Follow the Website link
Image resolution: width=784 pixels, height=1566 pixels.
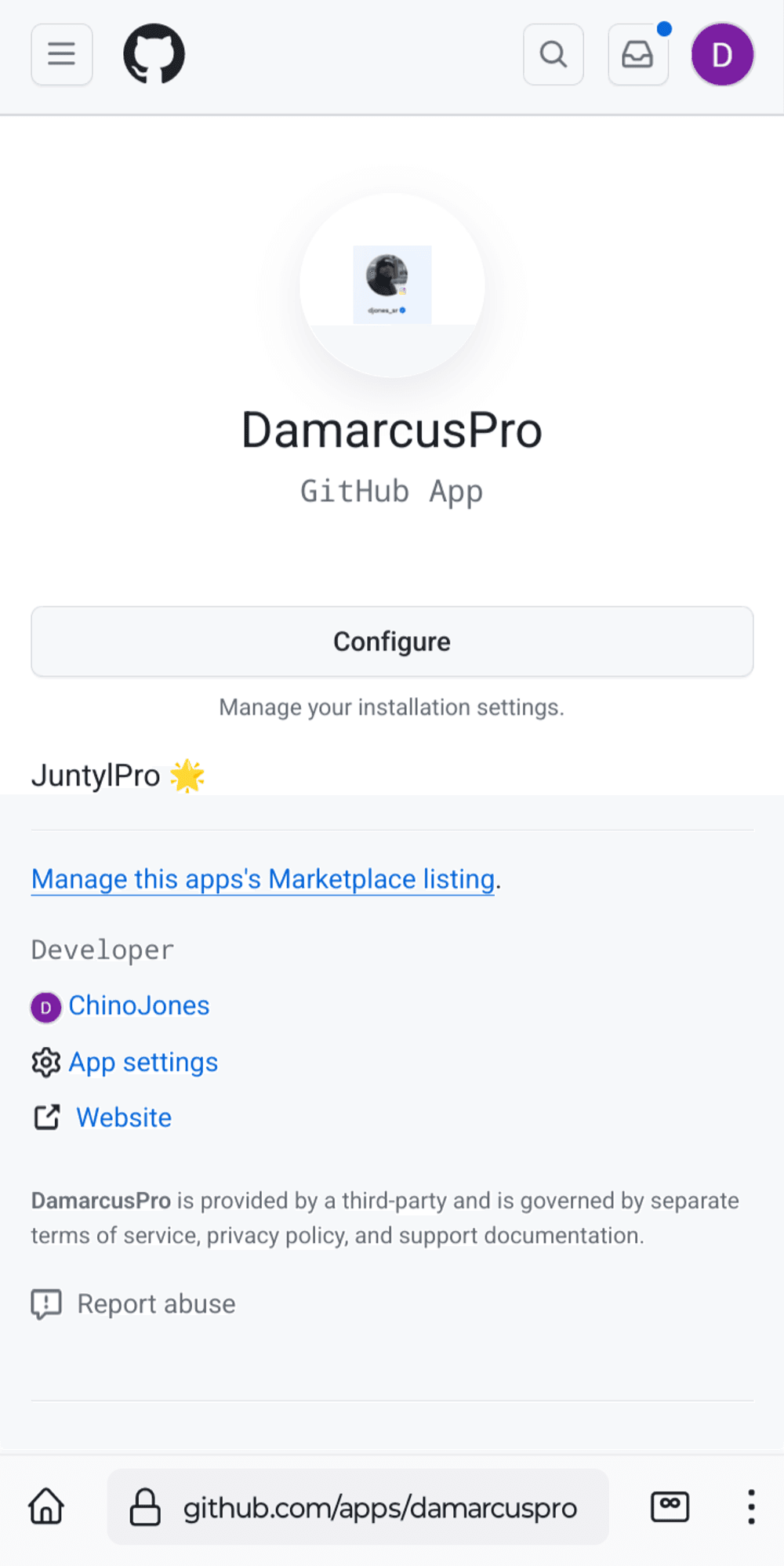click(124, 1117)
